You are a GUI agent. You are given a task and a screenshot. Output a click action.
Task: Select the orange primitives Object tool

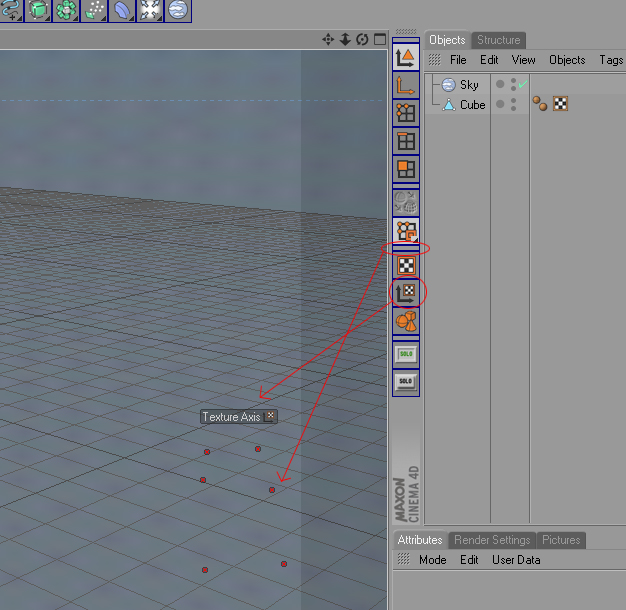click(406, 321)
